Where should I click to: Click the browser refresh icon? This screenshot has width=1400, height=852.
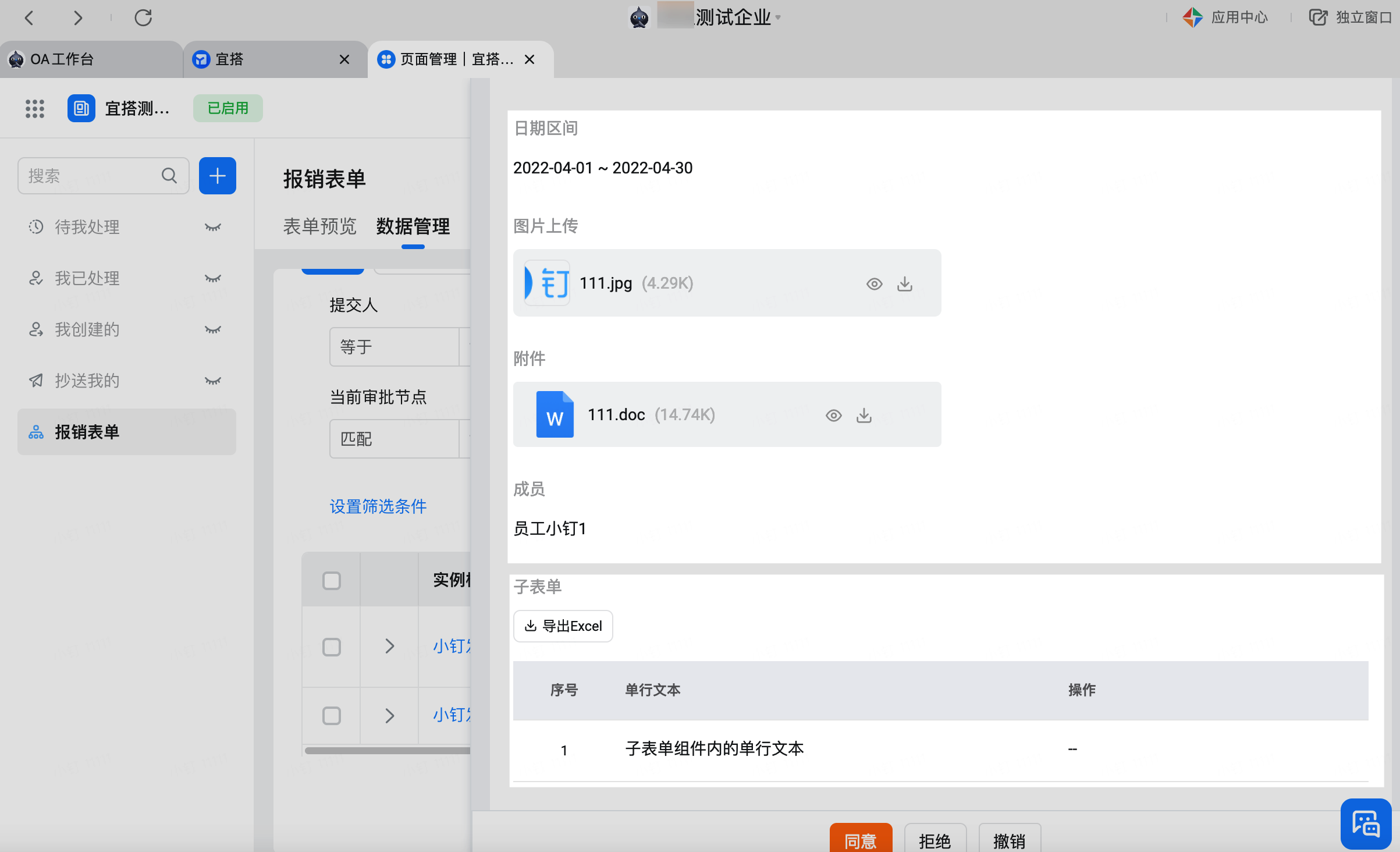143,17
